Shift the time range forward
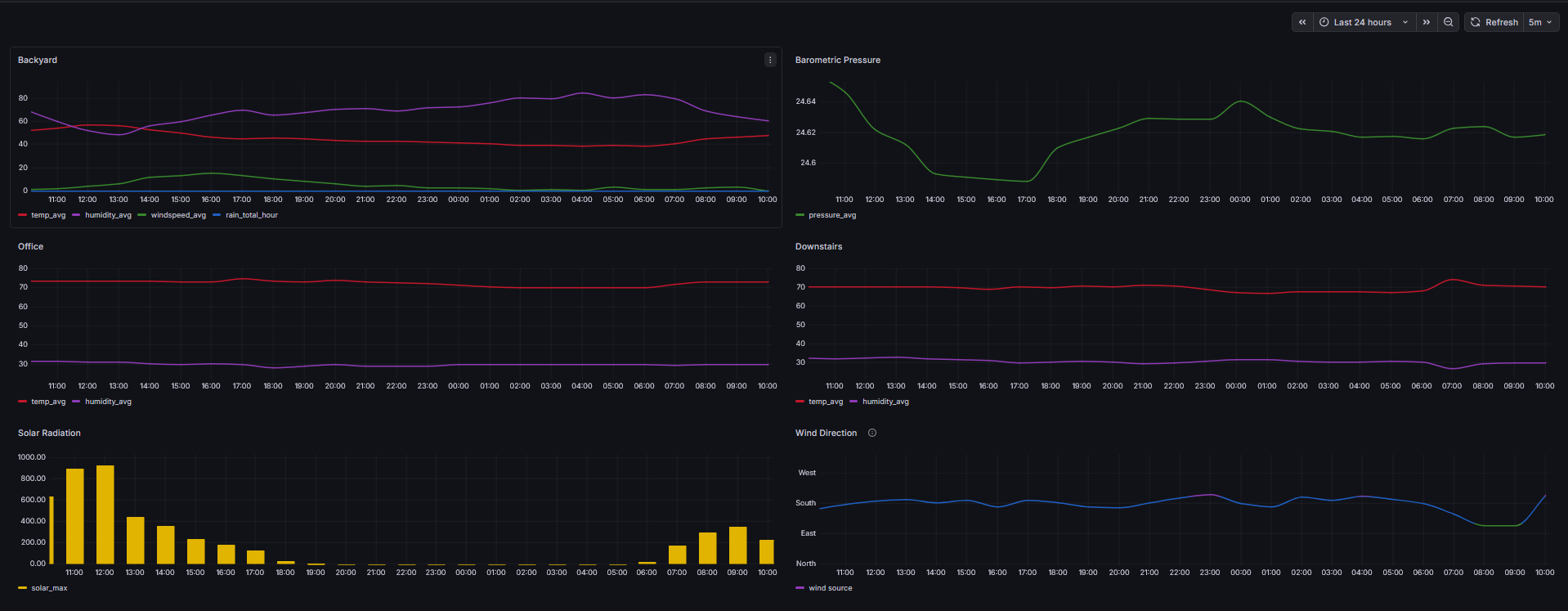Image resolution: width=1568 pixels, height=611 pixels. (x=1427, y=22)
